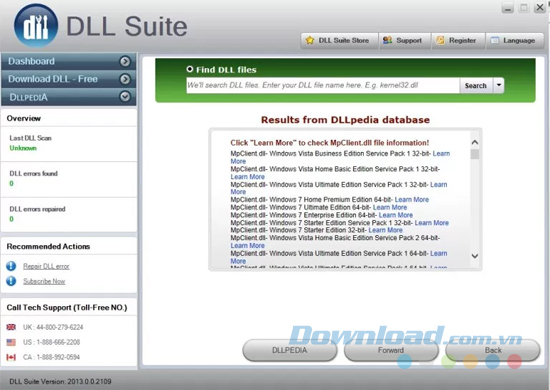Open Learn More for Vista Home Basic SP2 64-bit
Viewport: 550px width, 390px height.
coord(248,246)
